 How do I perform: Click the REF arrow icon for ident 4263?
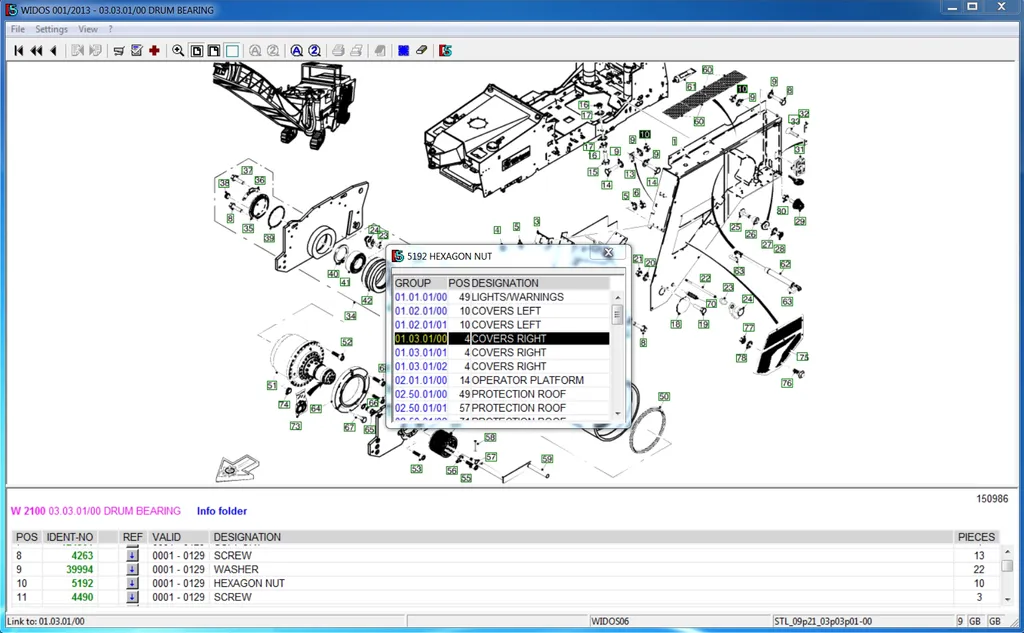point(132,555)
